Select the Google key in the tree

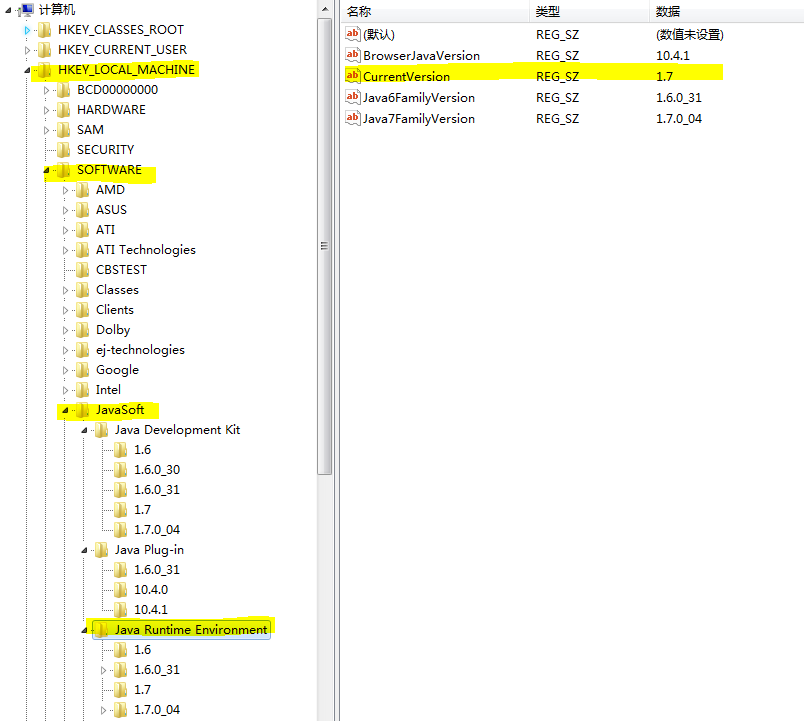tap(117, 369)
